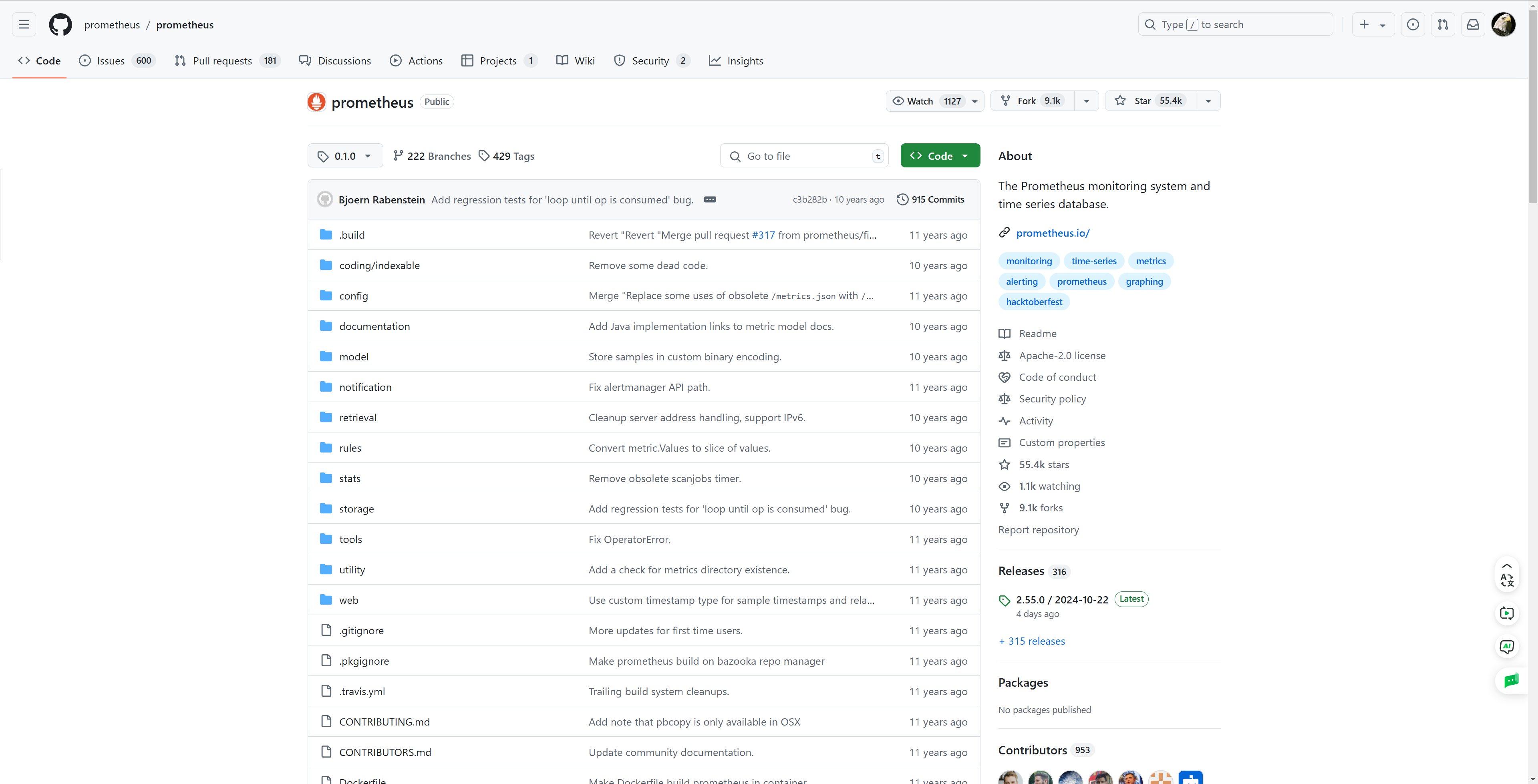The height and width of the screenshot is (784, 1538).
Task: Click the Apache license scales icon
Action: 1004,356
